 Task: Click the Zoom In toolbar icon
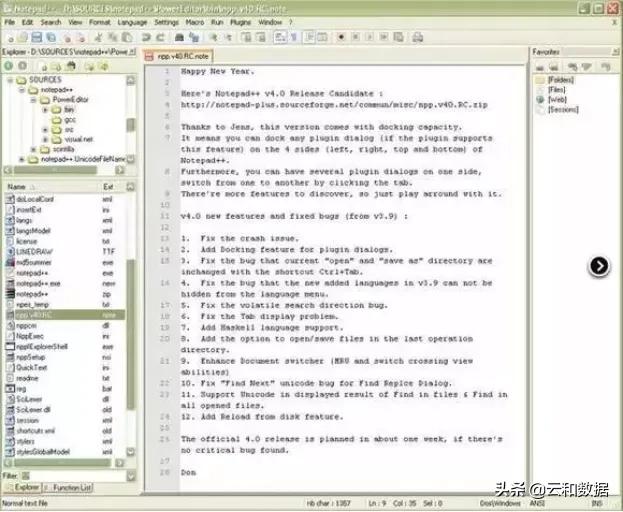213,38
